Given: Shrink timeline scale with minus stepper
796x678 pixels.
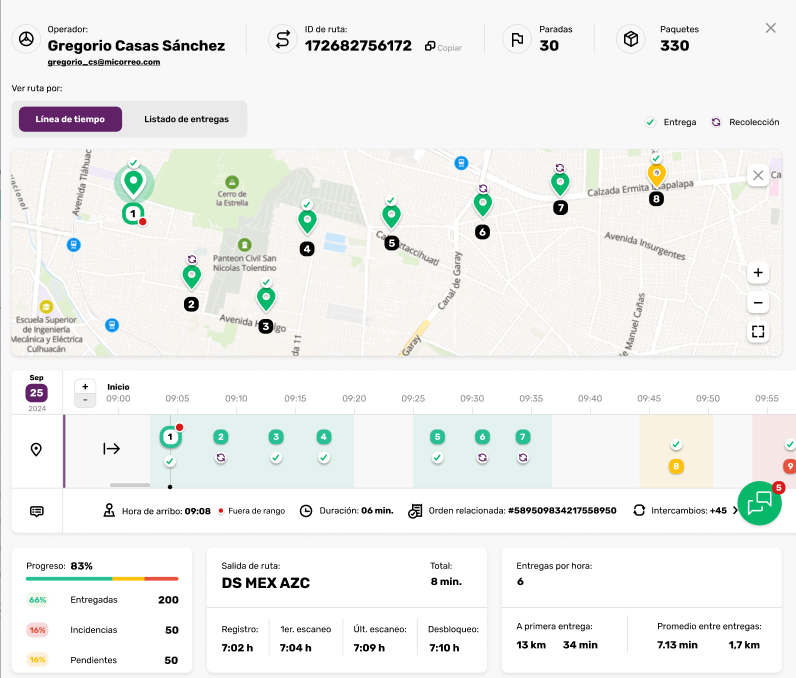Looking at the screenshot, I should 85,400.
